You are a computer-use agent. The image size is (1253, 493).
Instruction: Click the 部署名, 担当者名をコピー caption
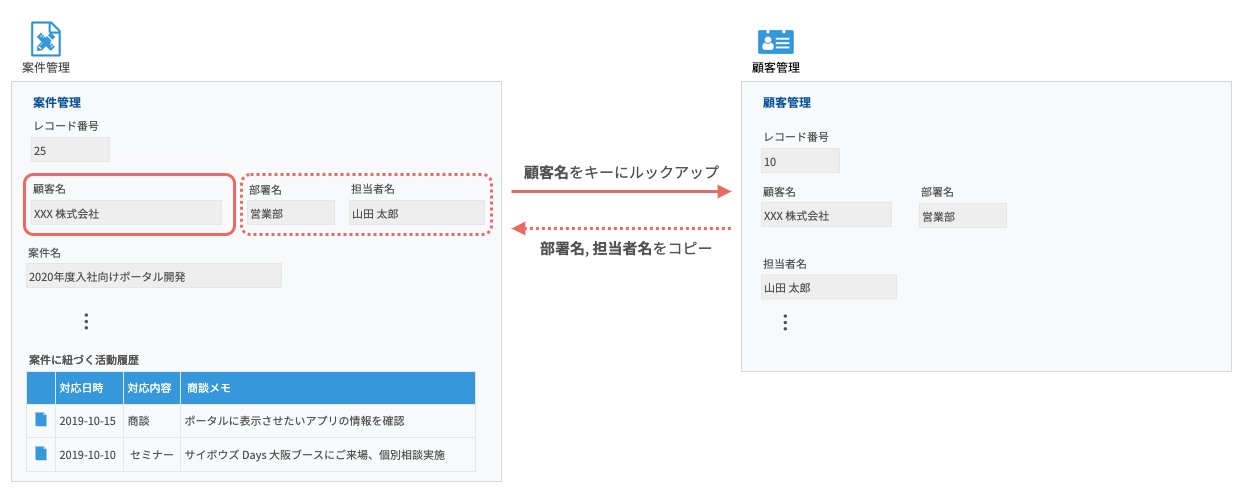point(626,249)
